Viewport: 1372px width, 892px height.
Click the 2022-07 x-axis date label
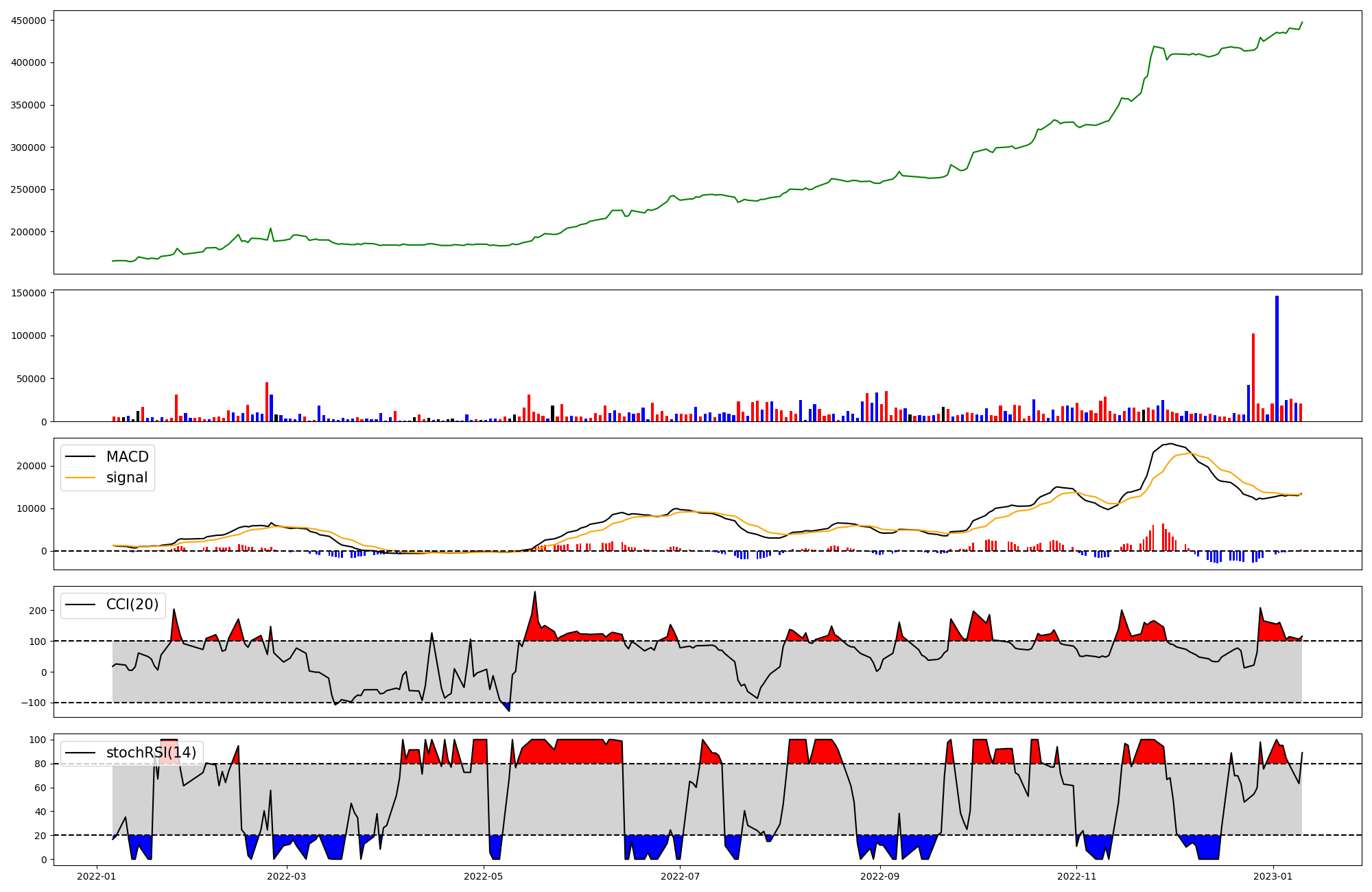[680, 876]
